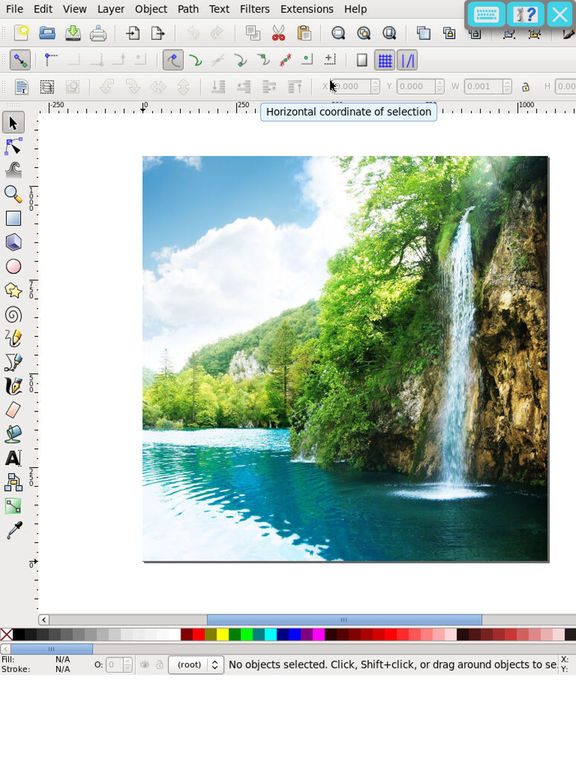Click the no-color X swatch

click(6, 635)
